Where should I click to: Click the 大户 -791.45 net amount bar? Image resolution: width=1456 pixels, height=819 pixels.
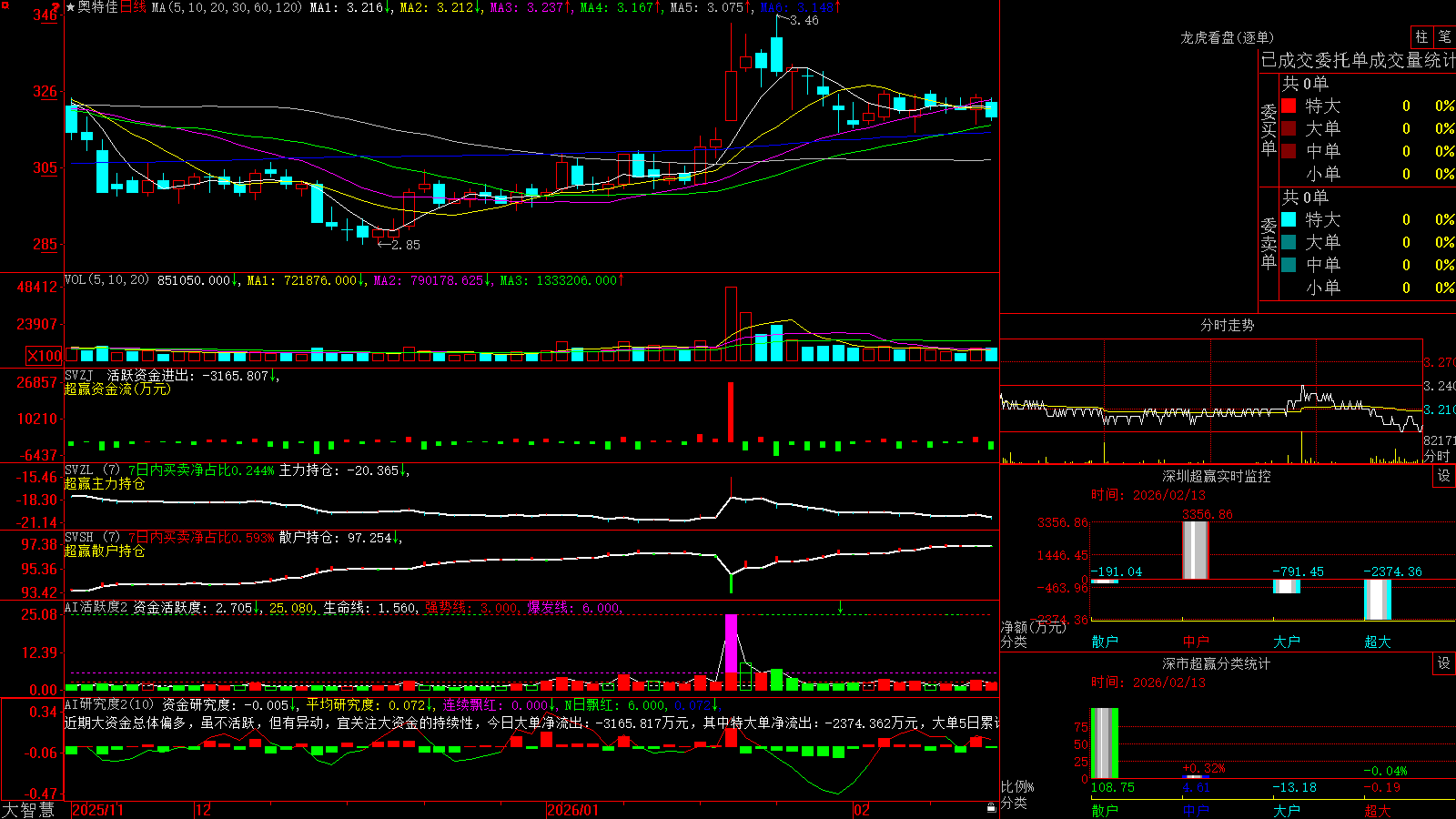(x=1287, y=586)
